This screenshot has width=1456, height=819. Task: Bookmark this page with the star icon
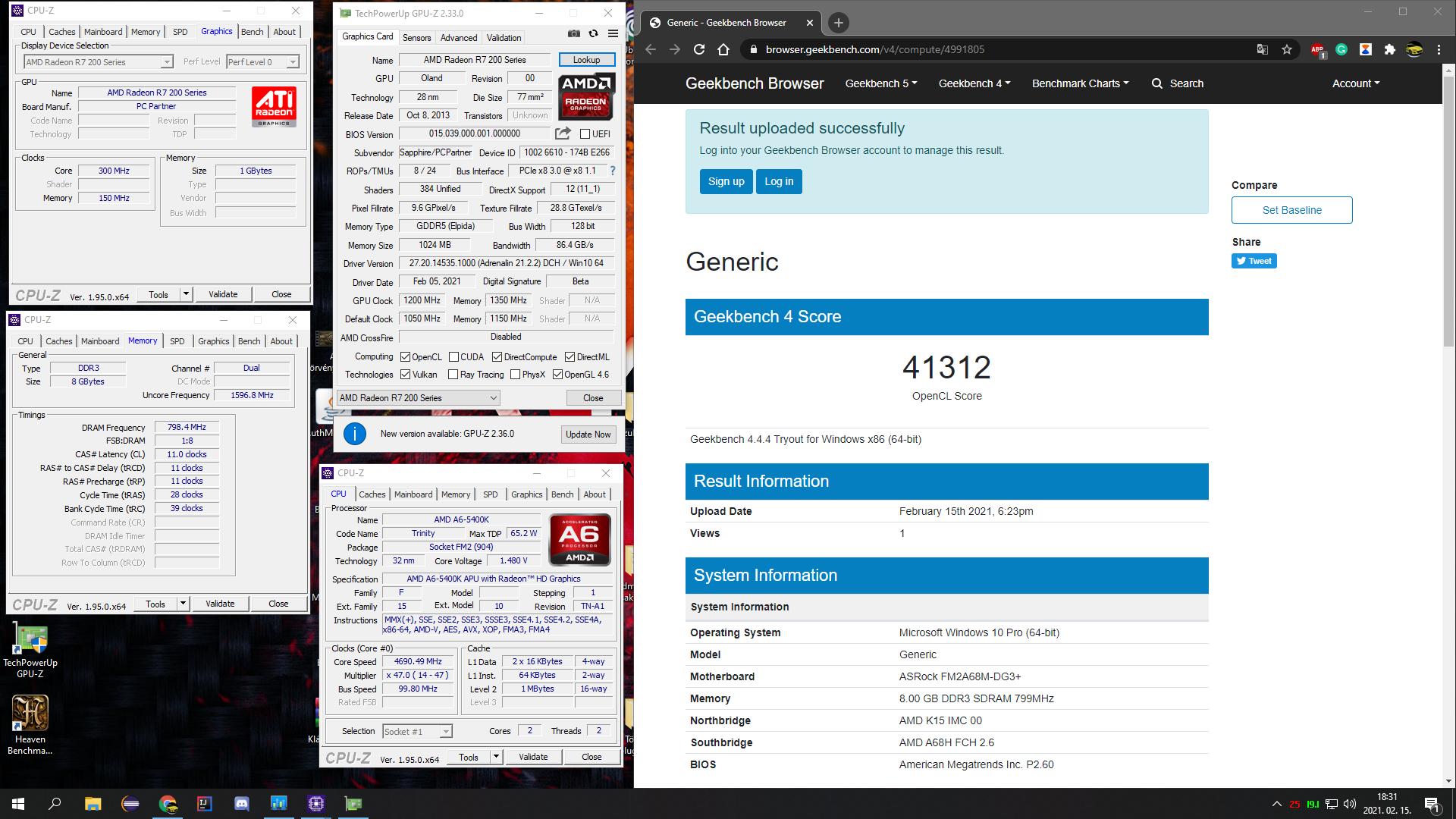click(1287, 49)
